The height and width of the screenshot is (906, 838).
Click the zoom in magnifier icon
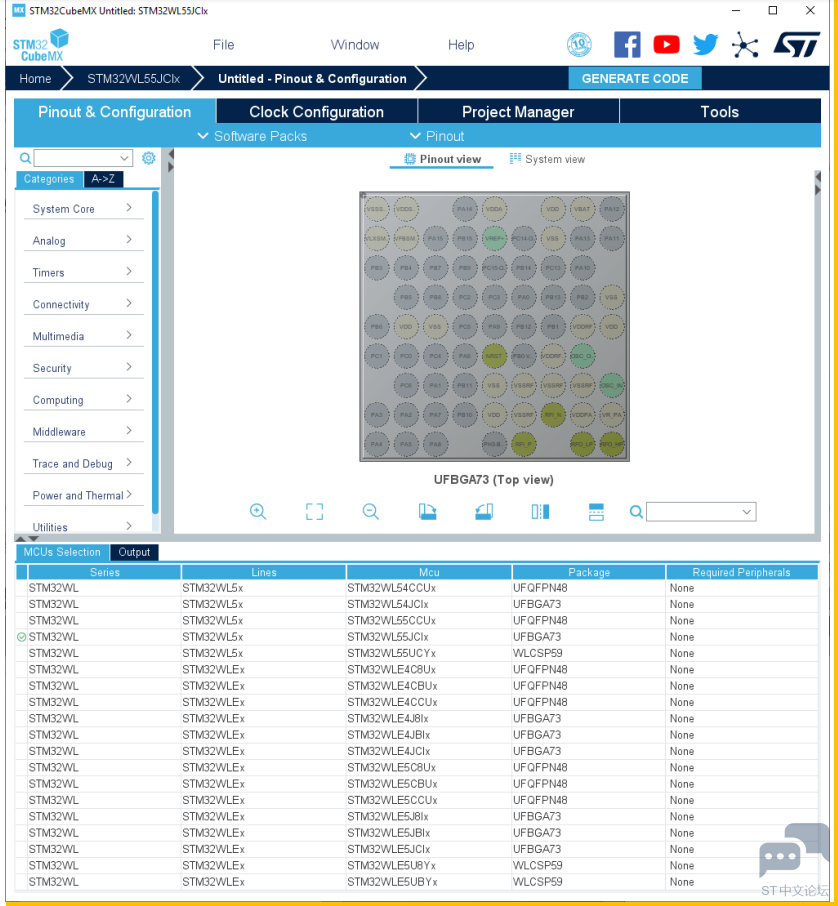pyautogui.click(x=258, y=512)
